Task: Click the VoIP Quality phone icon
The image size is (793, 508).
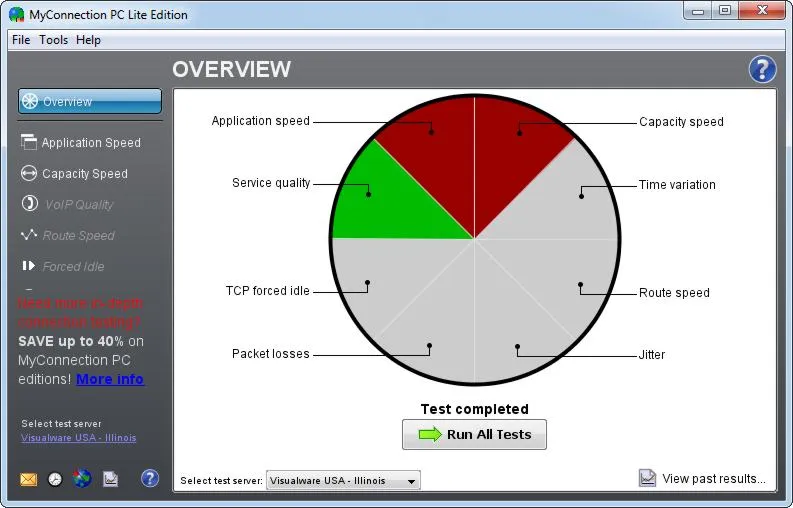Action: tap(29, 203)
